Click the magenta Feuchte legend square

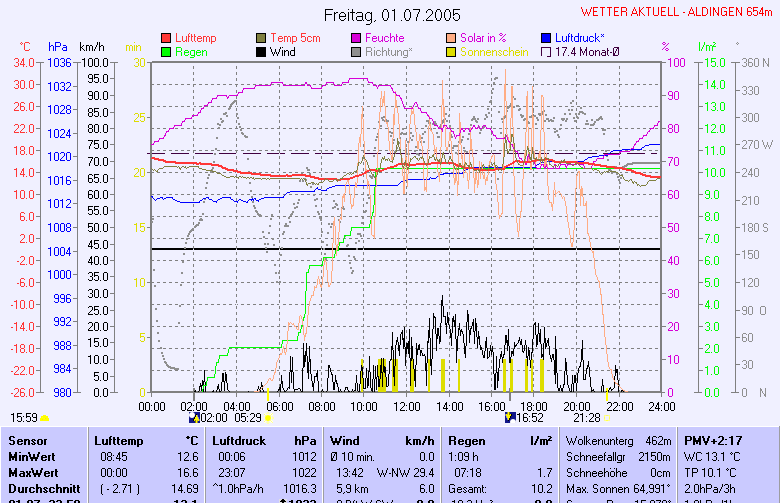point(356,38)
